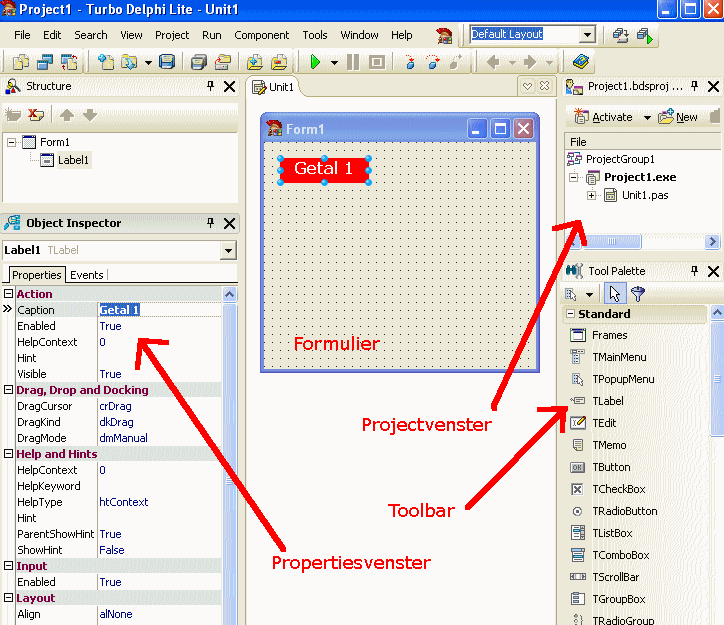This screenshot has height=625, width=724.
Task: Select Label1 in the Structure tree
Action: coord(73,160)
